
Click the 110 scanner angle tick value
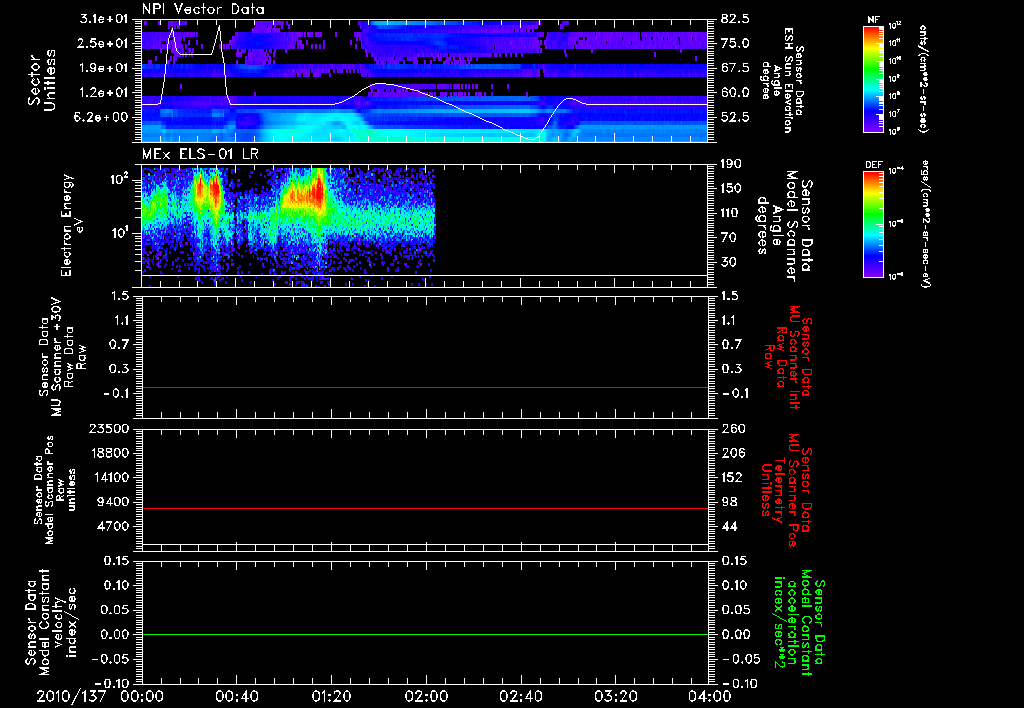pyautogui.click(x=731, y=213)
